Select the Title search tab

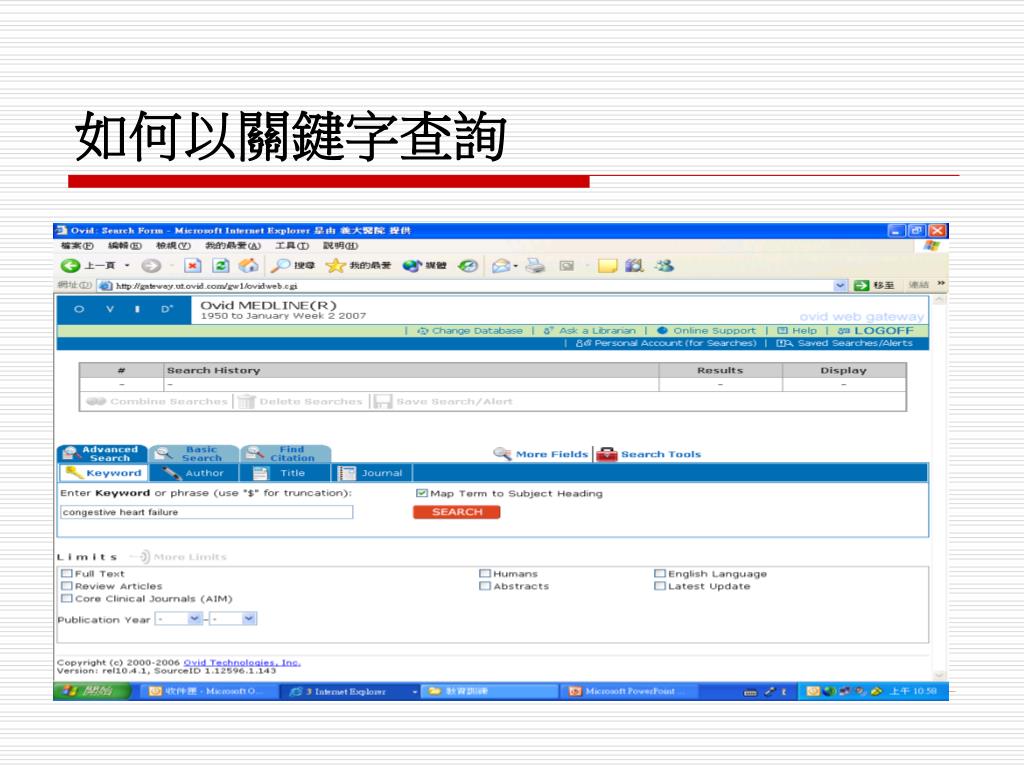point(283,473)
